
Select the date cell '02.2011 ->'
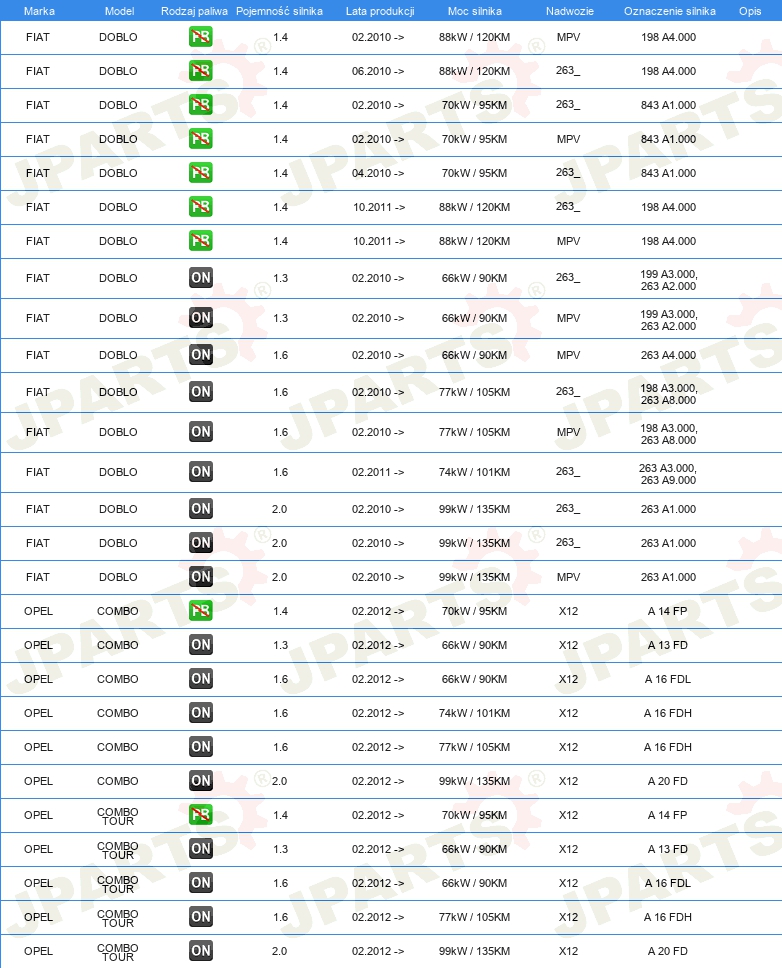tap(378, 472)
